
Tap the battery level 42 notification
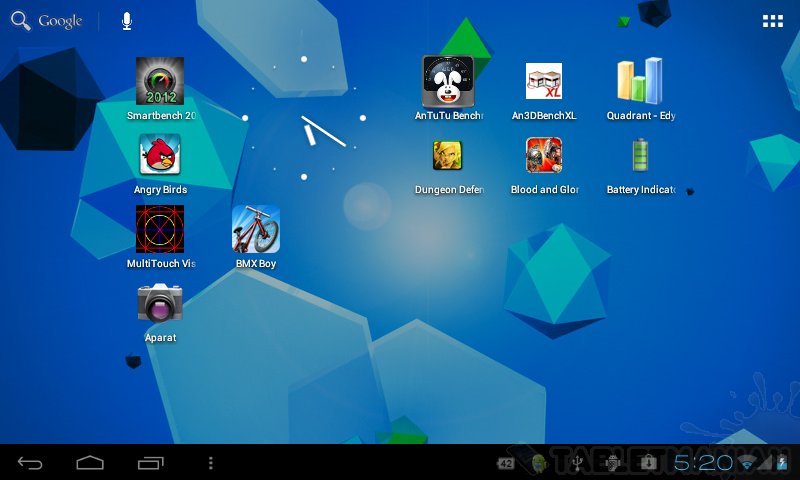tap(506, 463)
